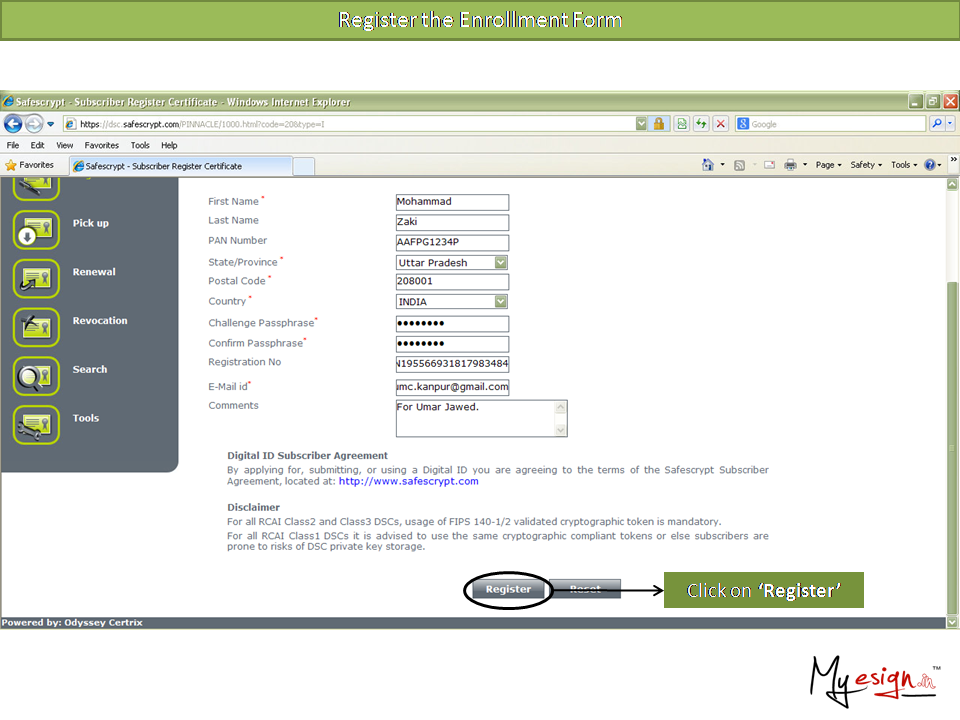Screen dimensions: 960x720
Task: Open the Safety dropdown menu
Action: [866, 165]
